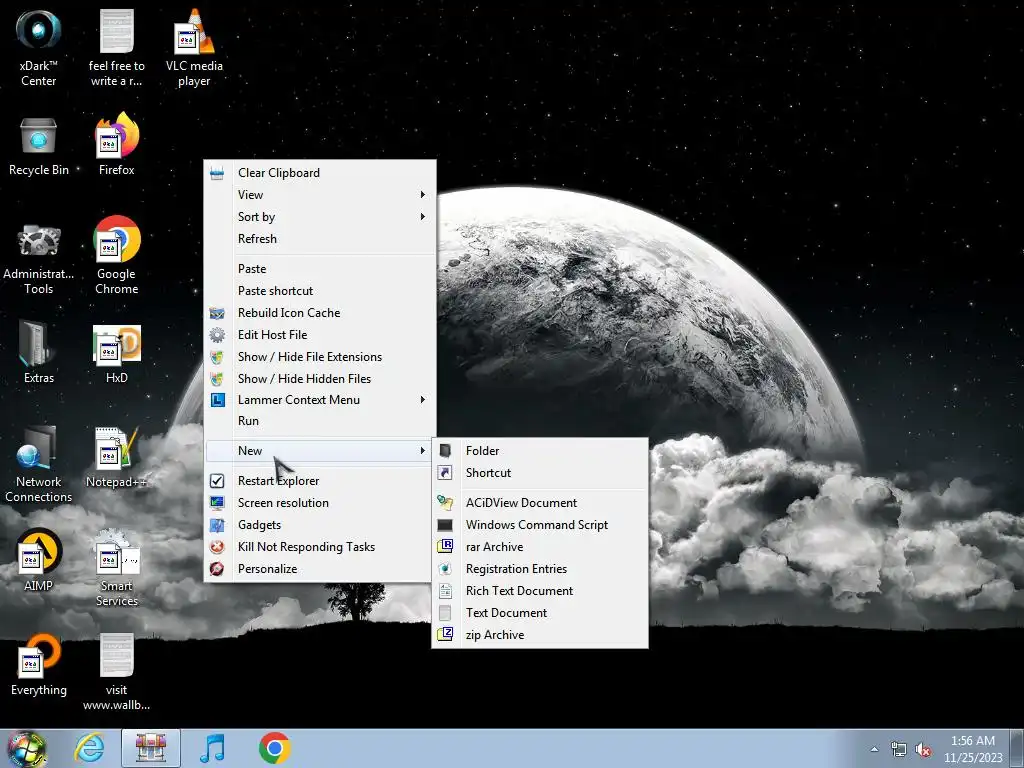This screenshot has height=768, width=1024.
Task: Launch HxD hex editor shortcut
Action: click(117, 354)
